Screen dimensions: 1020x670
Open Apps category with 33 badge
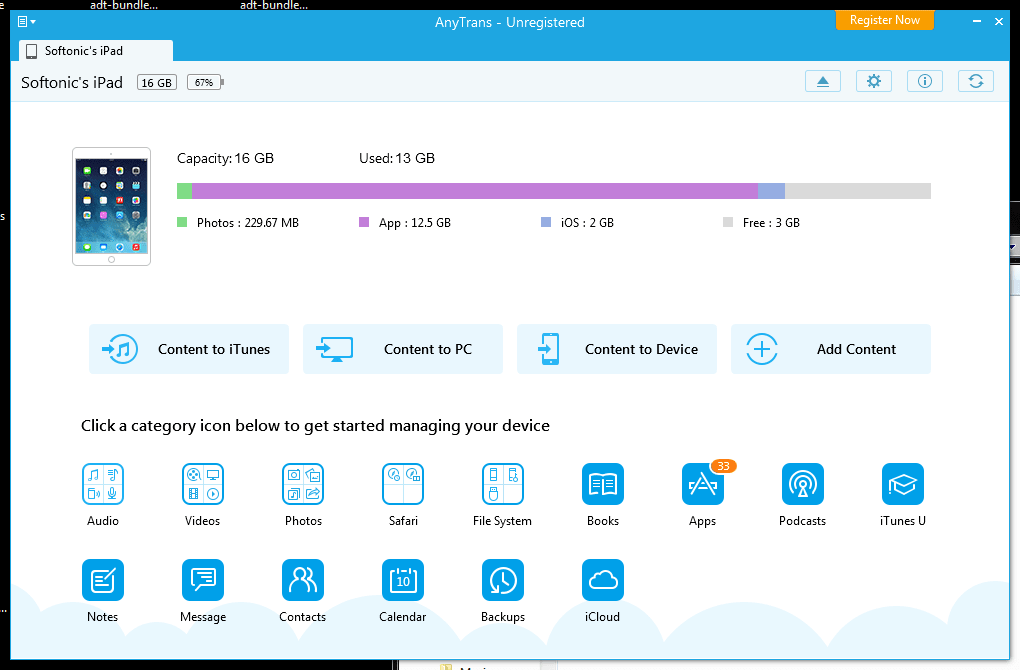[x=703, y=484]
